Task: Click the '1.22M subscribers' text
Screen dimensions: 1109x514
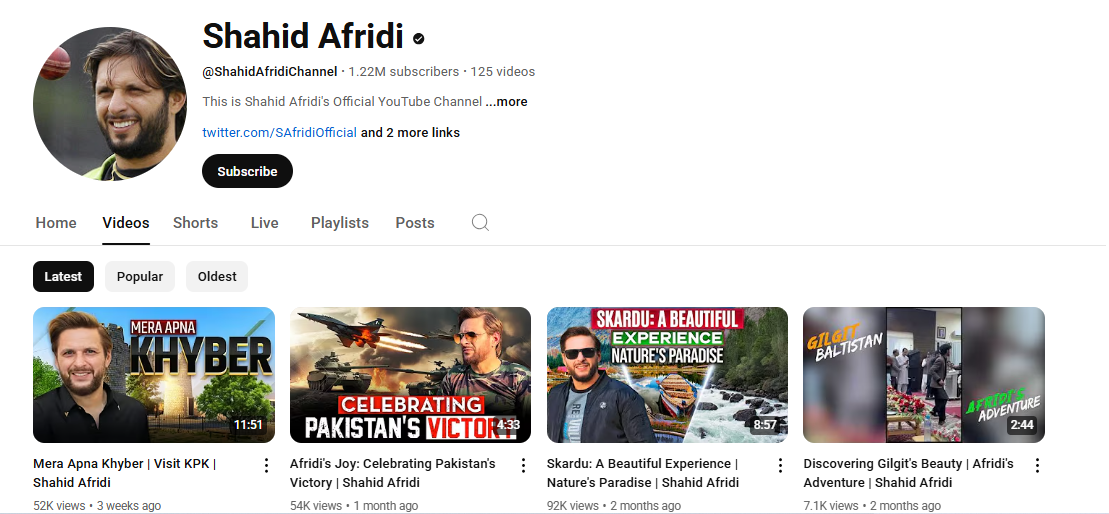Action: coord(404,71)
